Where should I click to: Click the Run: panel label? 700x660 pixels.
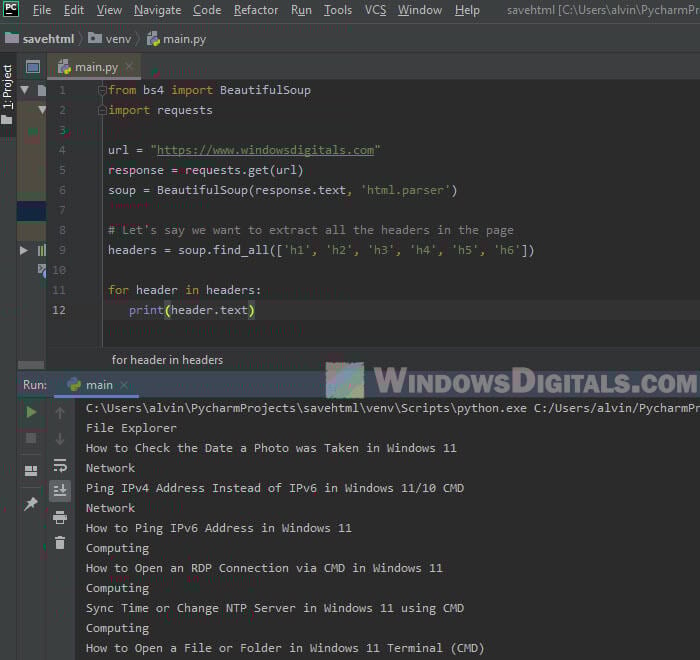[35, 385]
